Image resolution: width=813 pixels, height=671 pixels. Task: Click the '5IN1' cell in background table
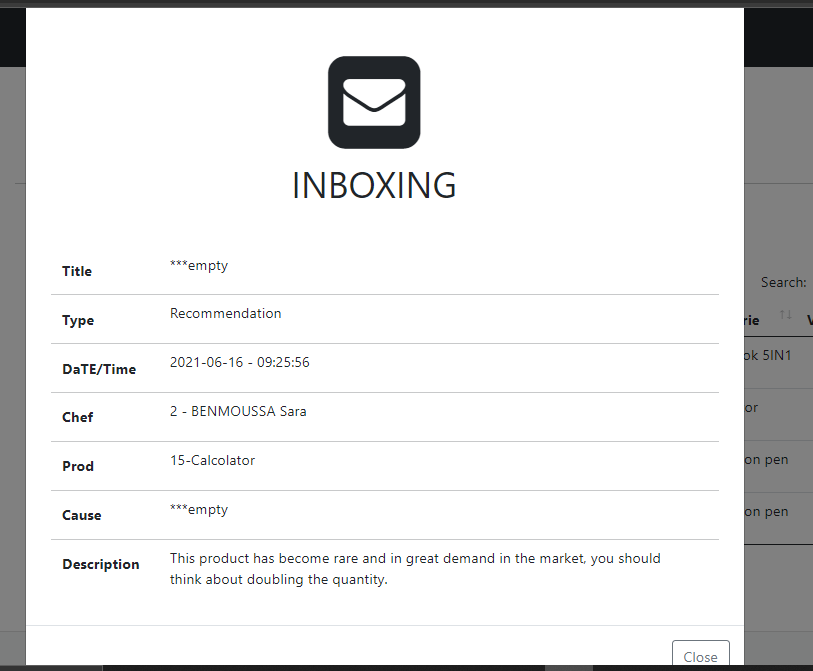click(x=767, y=356)
